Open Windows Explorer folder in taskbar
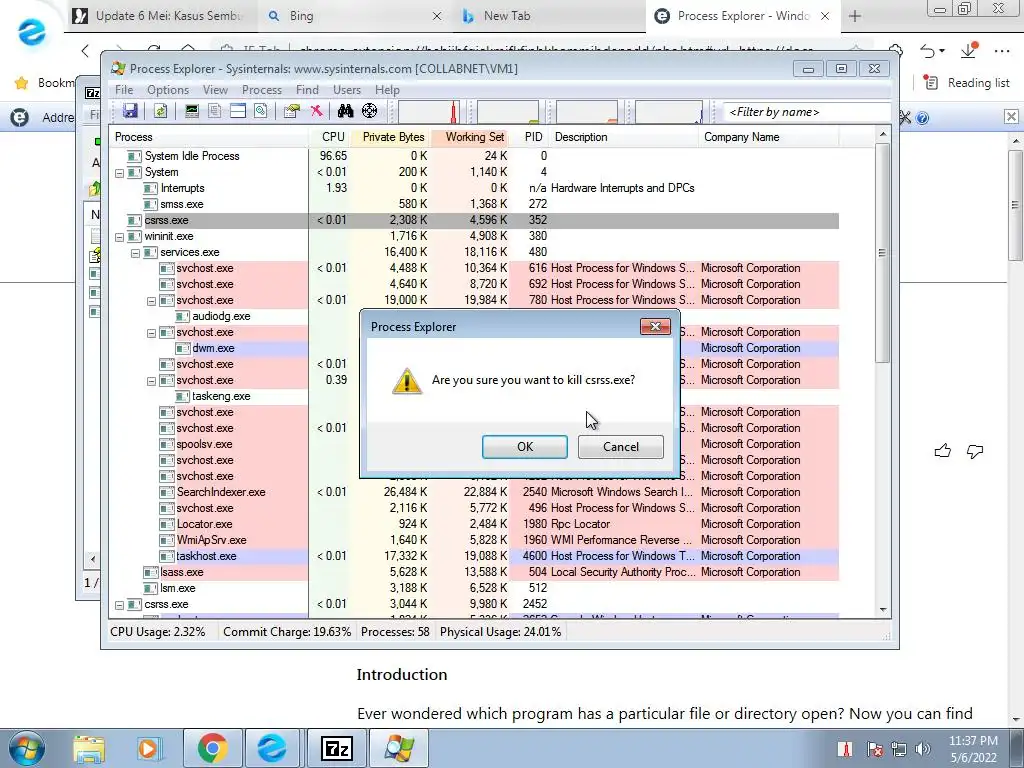This screenshot has width=1024, height=768. [x=89, y=748]
